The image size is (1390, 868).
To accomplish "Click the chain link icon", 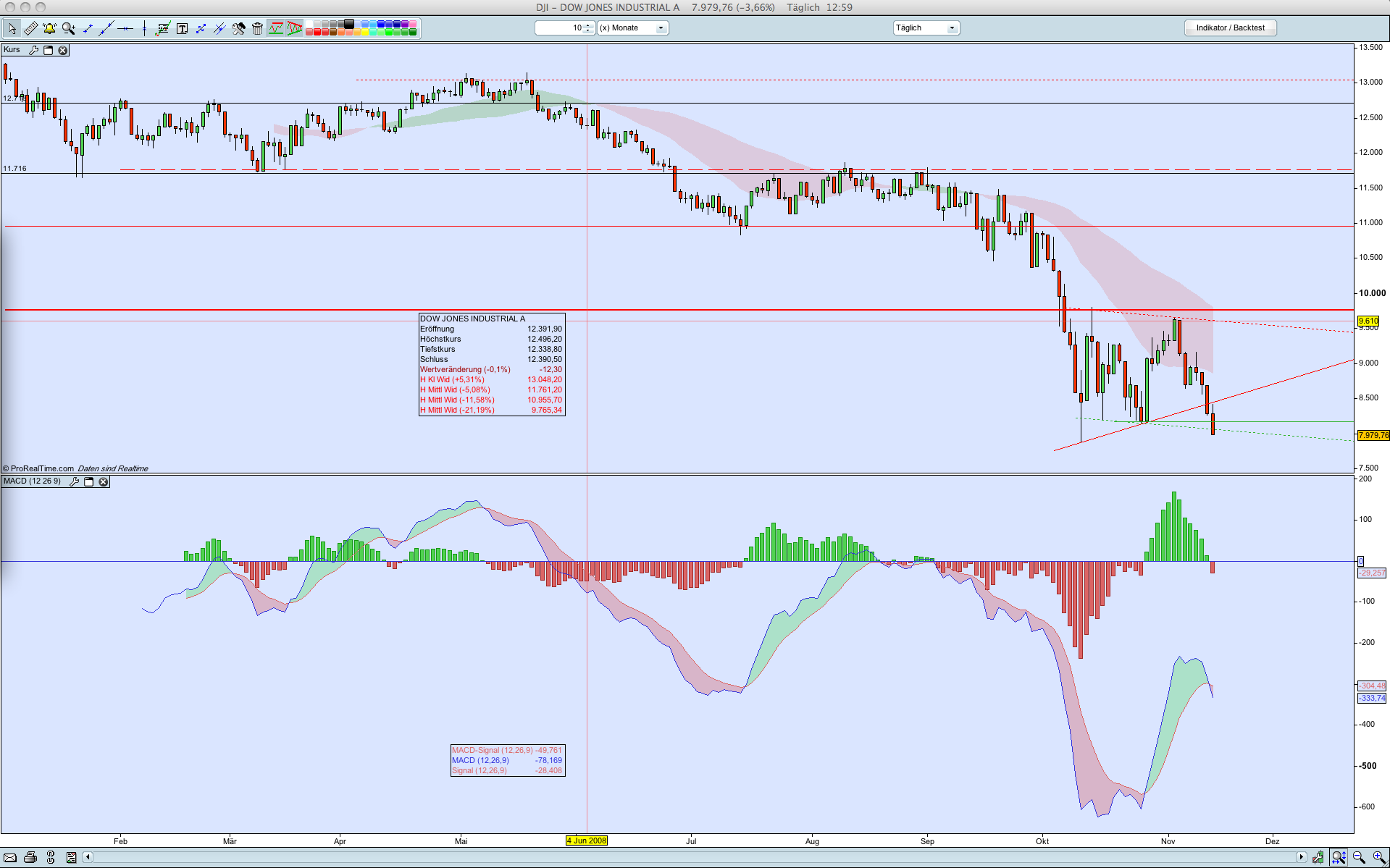I will (51, 858).
